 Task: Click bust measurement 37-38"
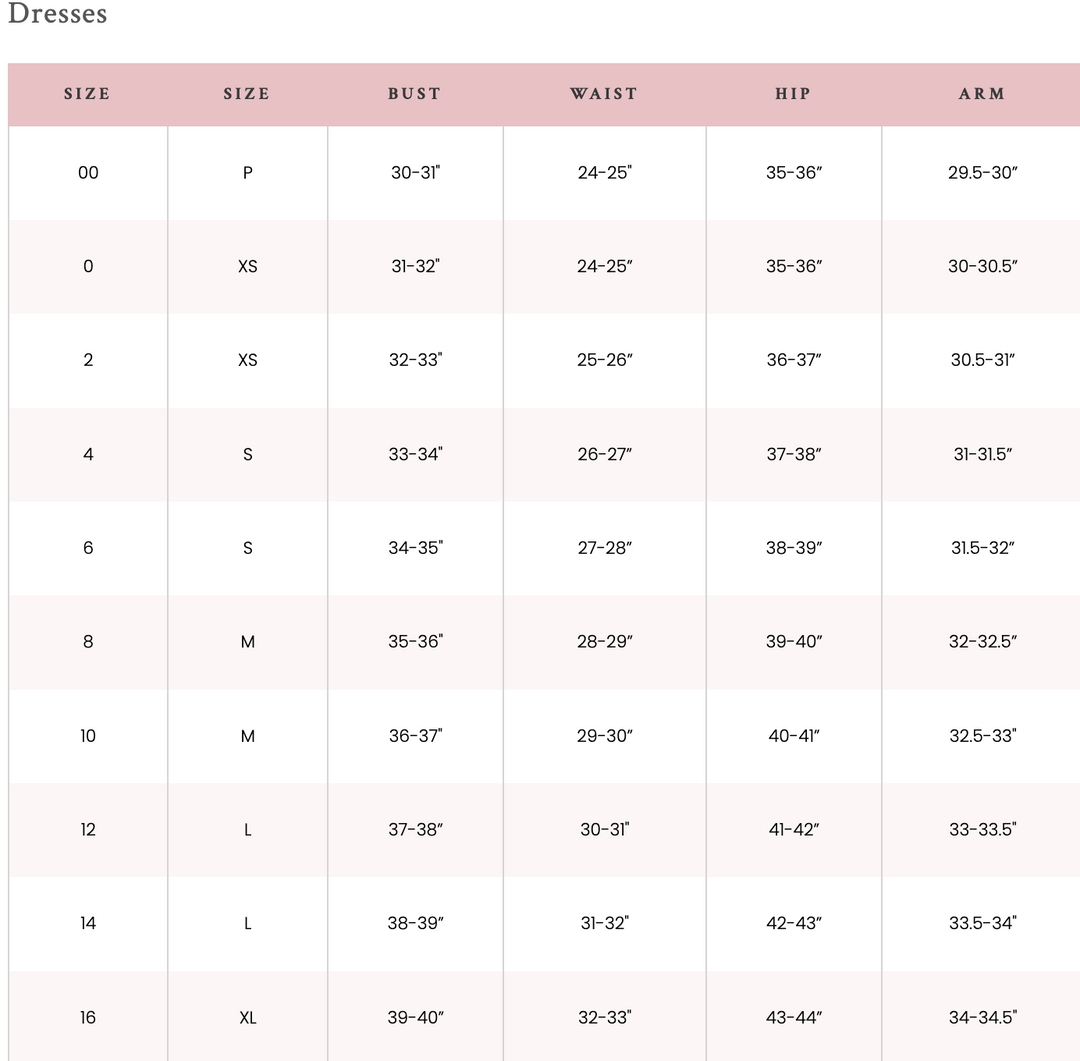coord(415,830)
